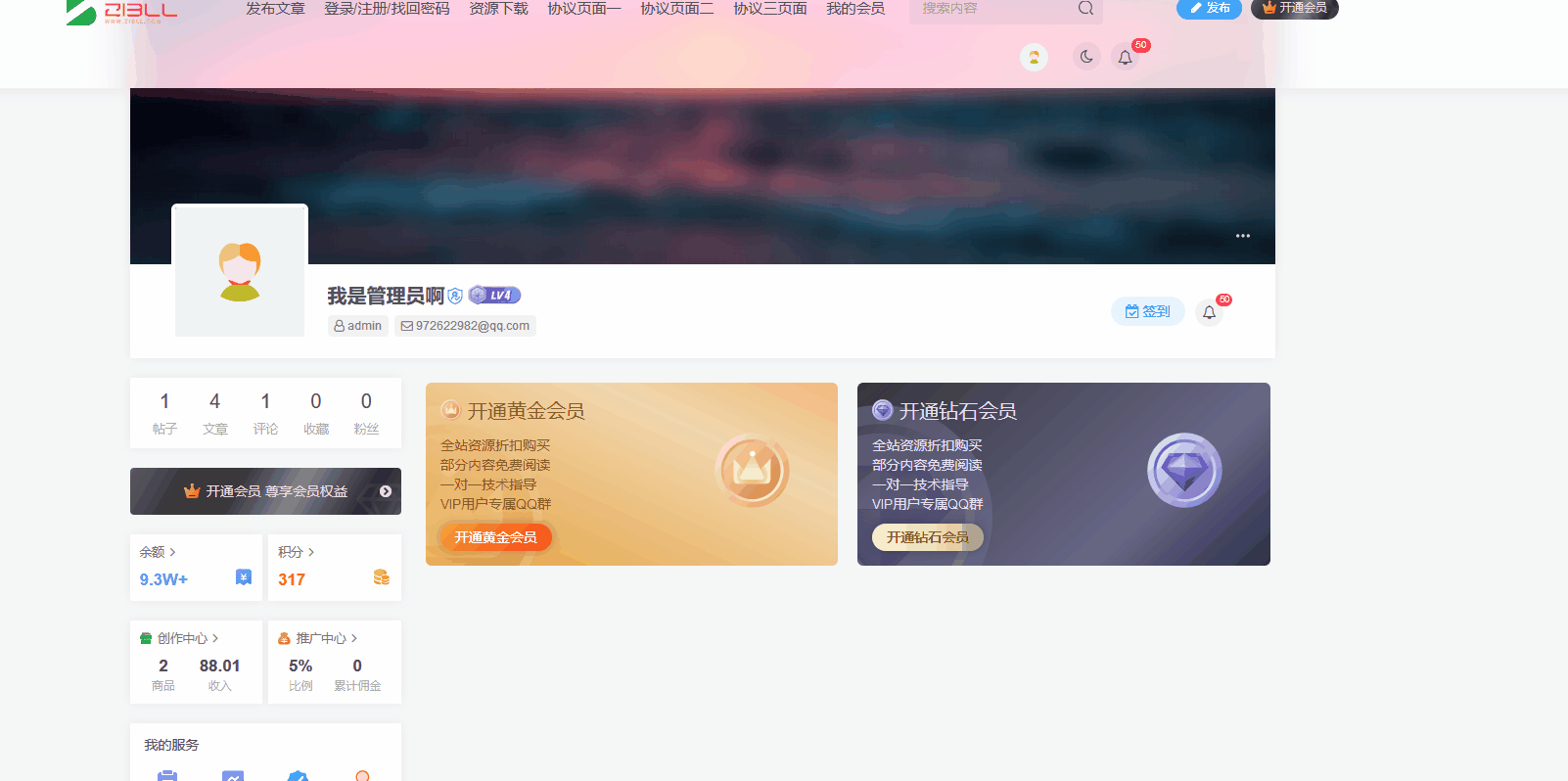The height and width of the screenshot is (781, 1568).
Task: Click arrow icon on membership banner
Action: coord(386,491)
